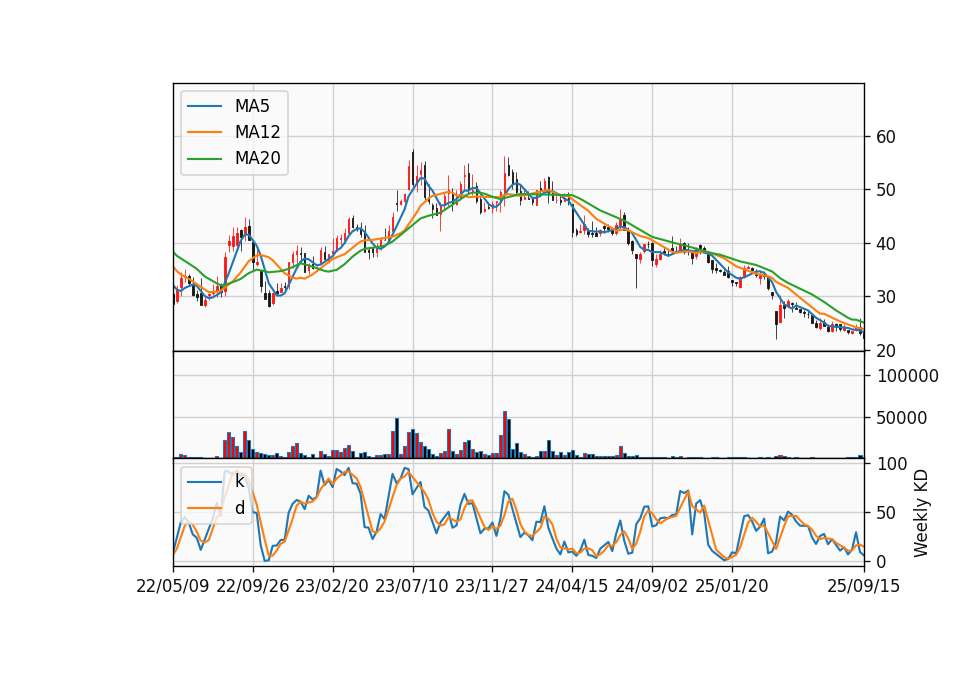
Task: Click the 23/07/10 date tick label
Action: 412,586
